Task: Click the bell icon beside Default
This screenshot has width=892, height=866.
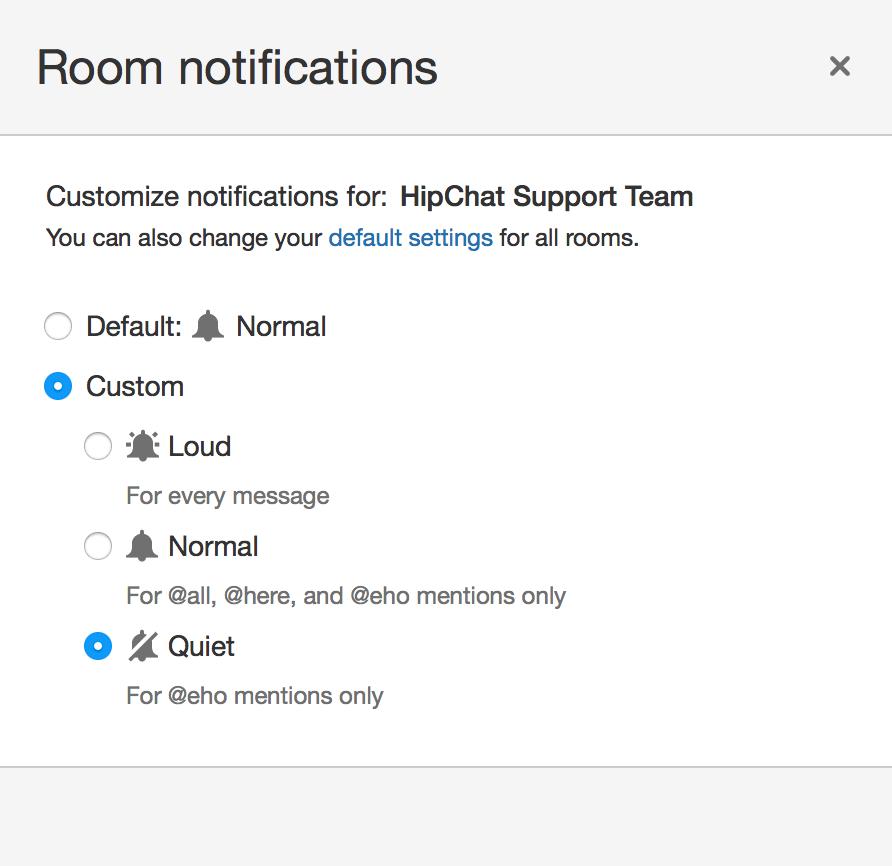Action: (208, 326)
